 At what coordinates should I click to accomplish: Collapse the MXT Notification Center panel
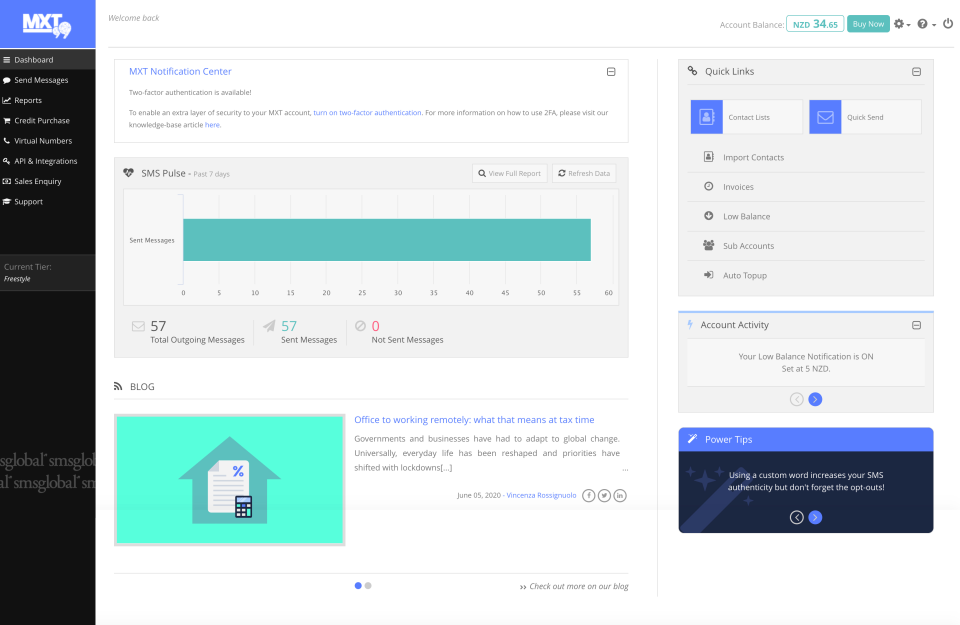(612, 71)
